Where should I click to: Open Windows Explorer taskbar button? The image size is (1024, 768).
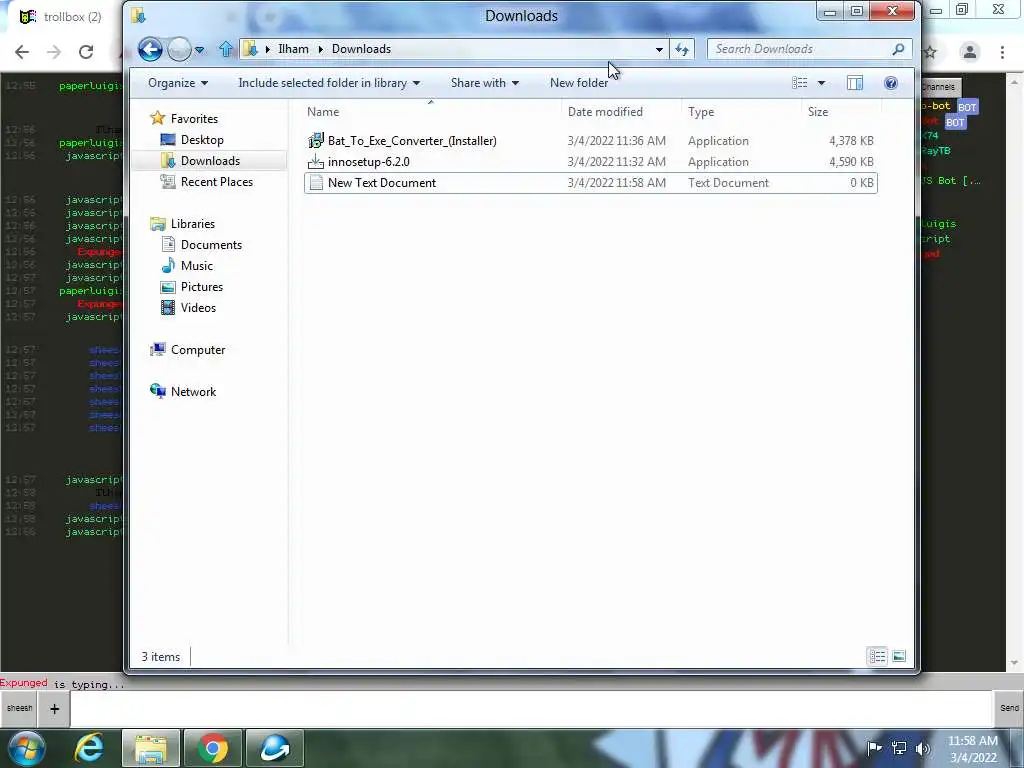[151, 748]
